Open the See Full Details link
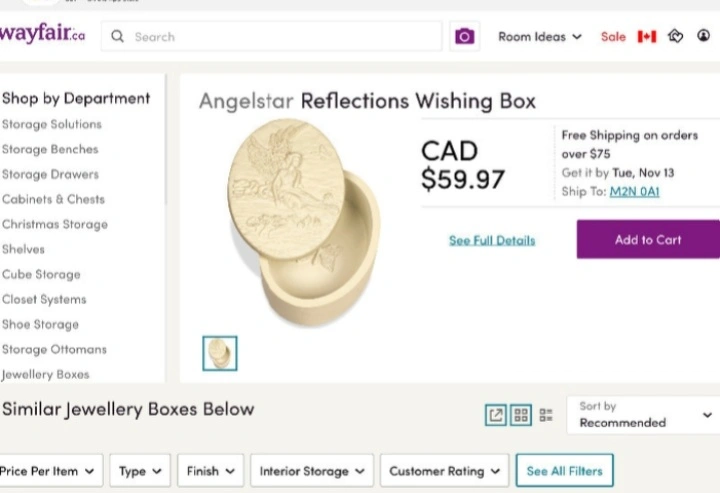This screenshot has height=493, width=720. (492, 241)
